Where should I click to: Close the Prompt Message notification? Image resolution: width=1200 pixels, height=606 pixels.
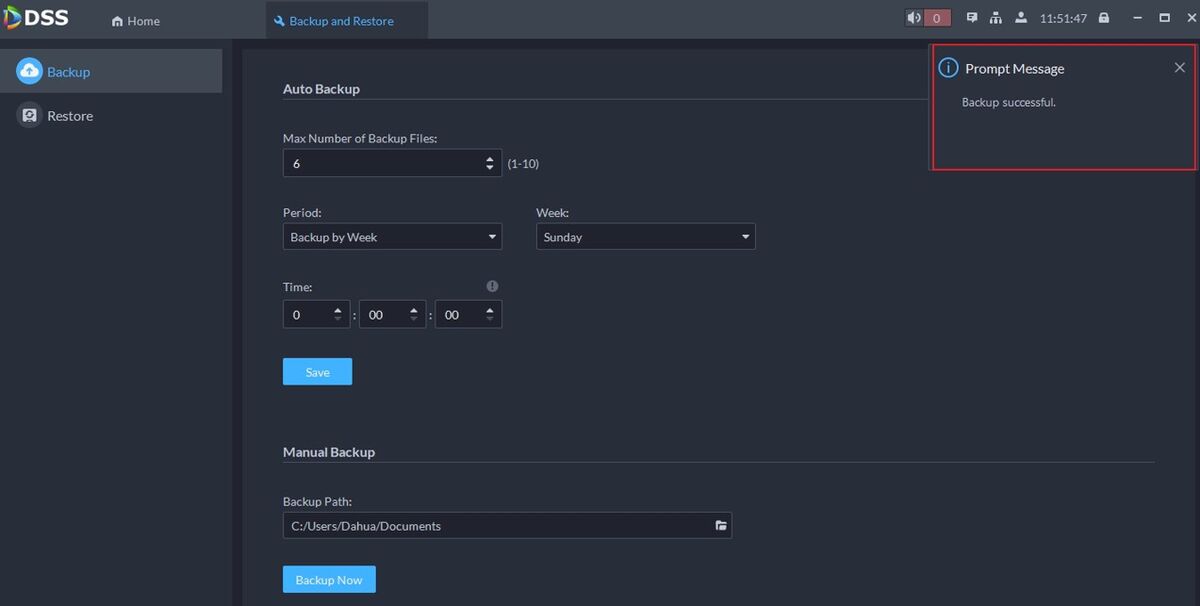[1179, 68]
